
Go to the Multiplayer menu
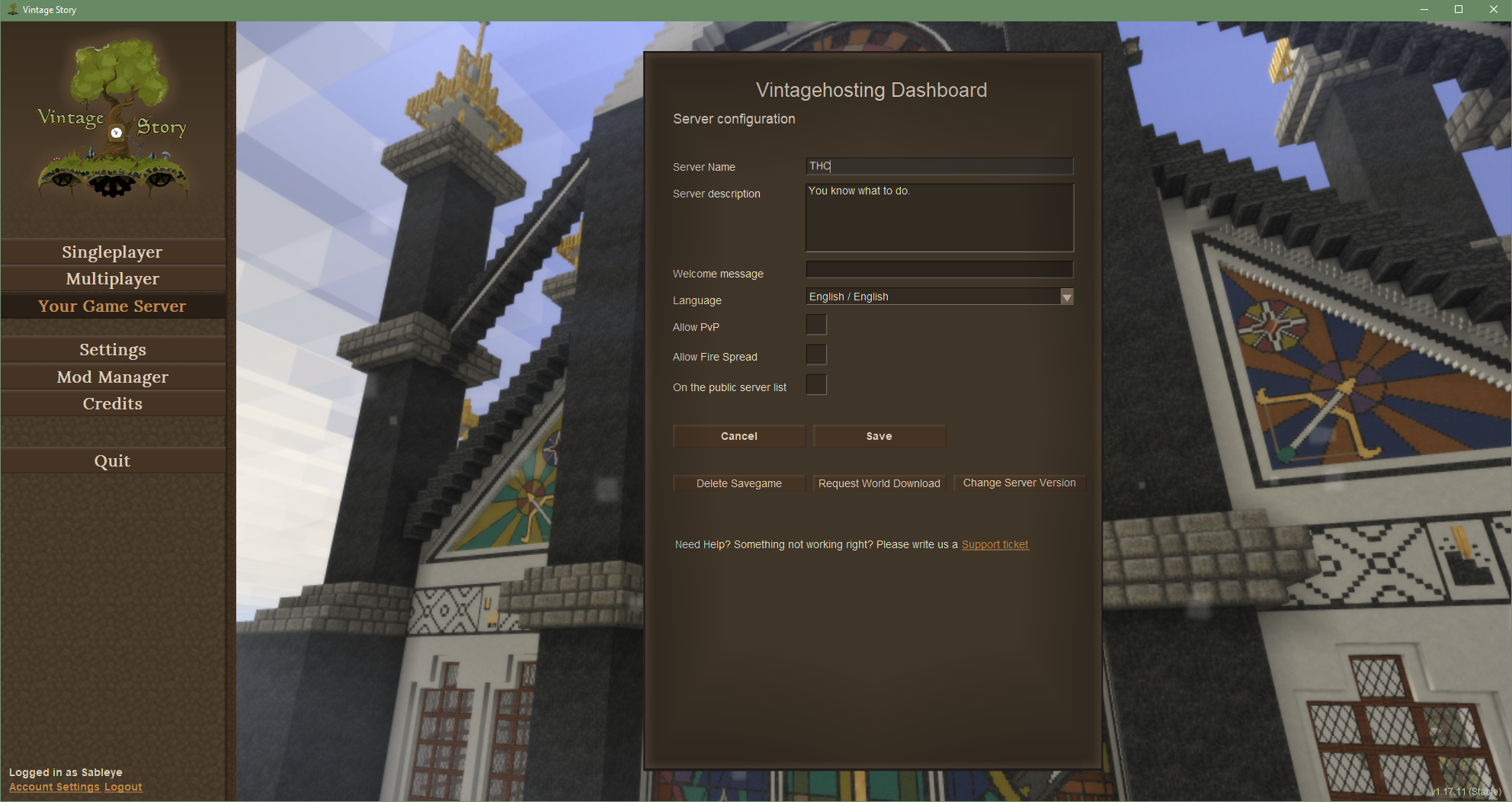pos(112,279)
